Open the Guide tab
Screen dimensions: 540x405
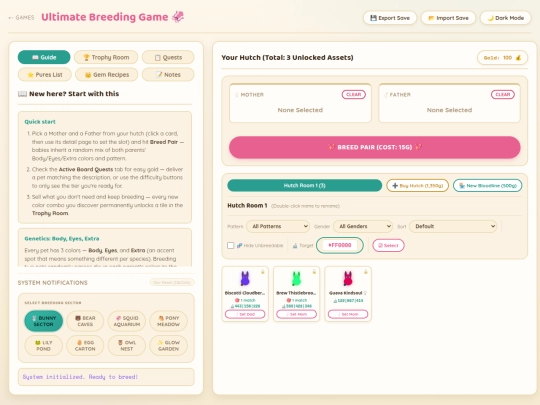click(44, 57)
